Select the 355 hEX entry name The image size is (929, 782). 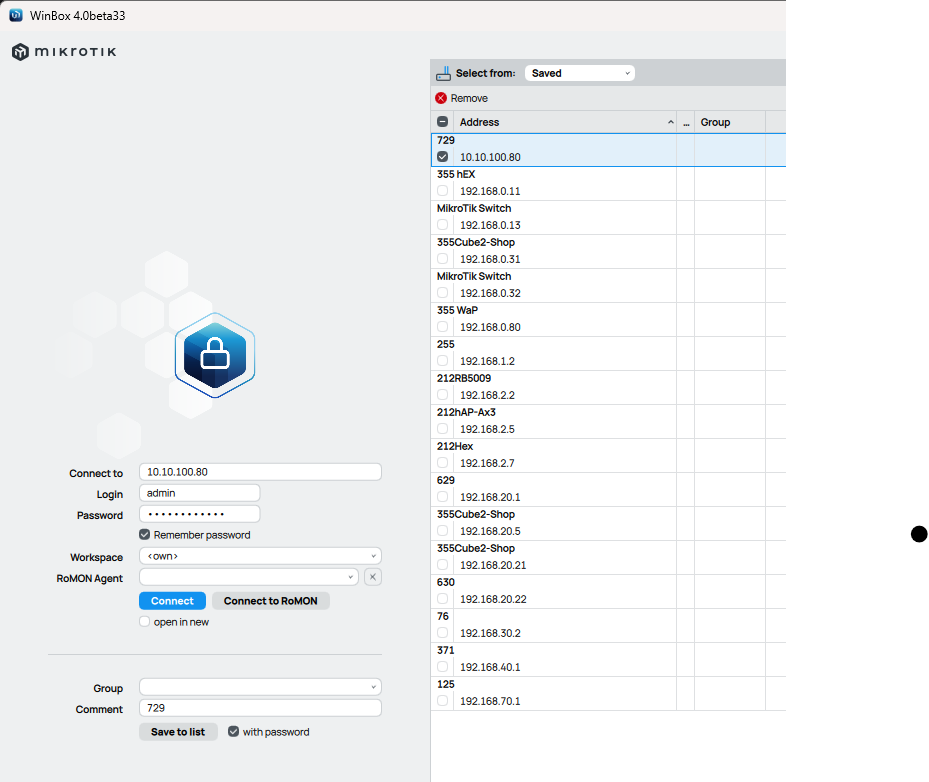[456, 174]
